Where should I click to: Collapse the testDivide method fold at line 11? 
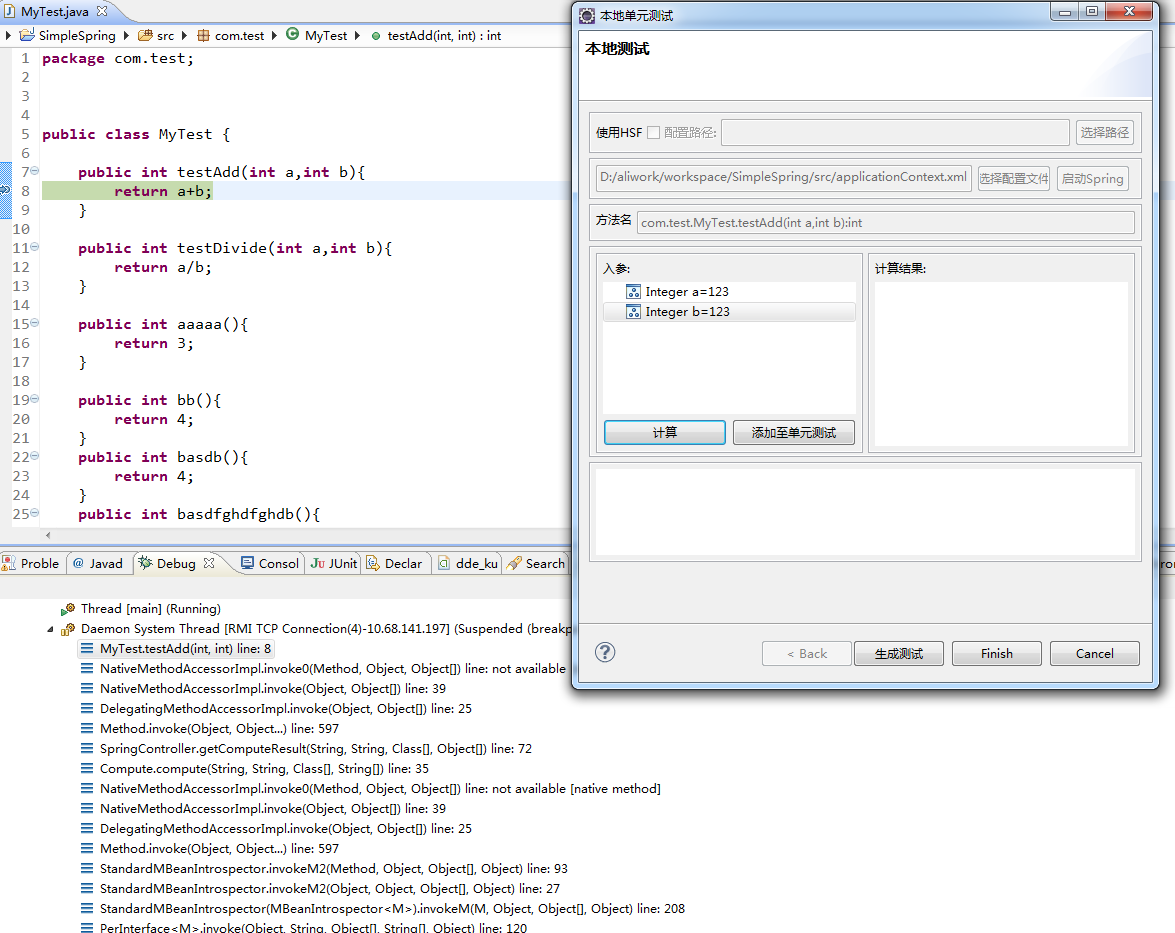(x=35, y=247)
